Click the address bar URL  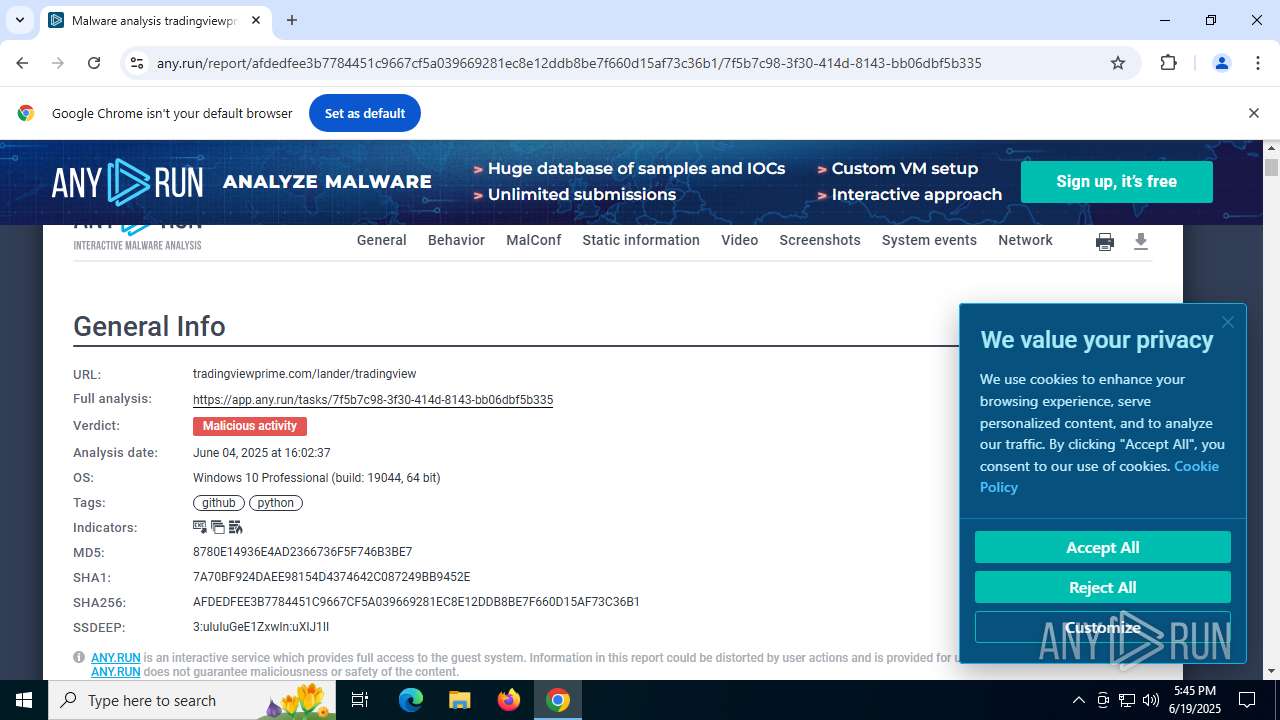click(569, 63)
